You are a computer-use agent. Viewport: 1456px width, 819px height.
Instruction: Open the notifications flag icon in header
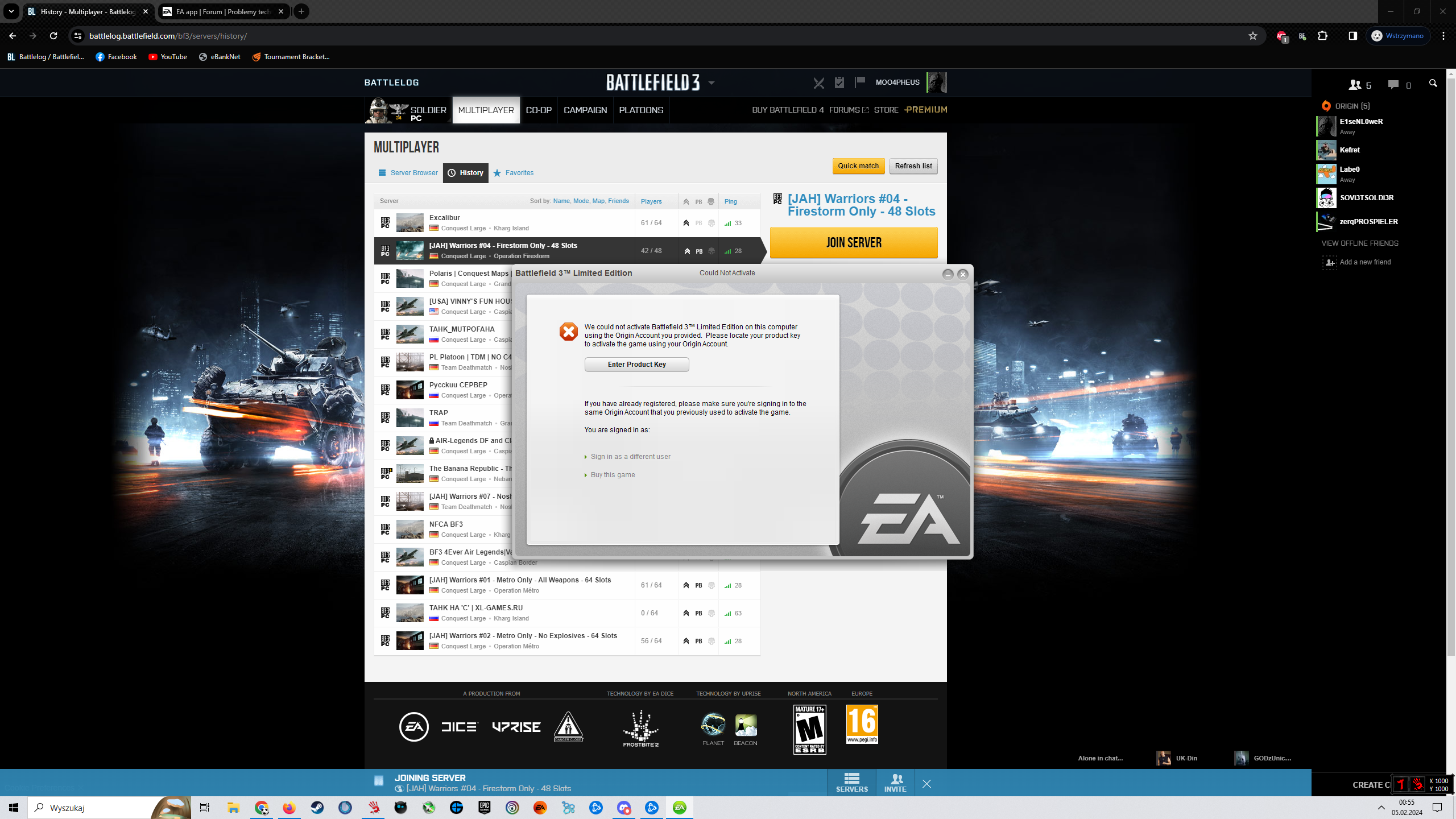click(859, 82)
